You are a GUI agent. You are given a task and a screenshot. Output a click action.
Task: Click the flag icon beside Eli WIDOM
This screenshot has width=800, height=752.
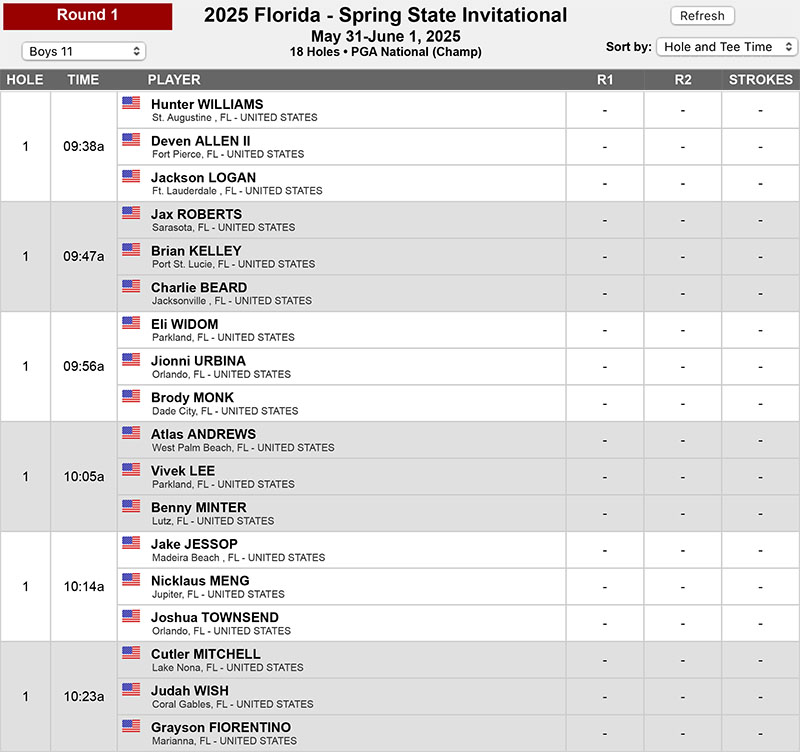click(131, 322)
